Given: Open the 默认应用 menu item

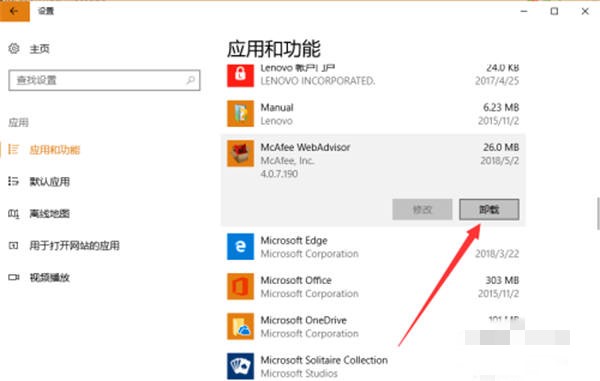Looking at the screenshot, I should click(x=50, y=182).
